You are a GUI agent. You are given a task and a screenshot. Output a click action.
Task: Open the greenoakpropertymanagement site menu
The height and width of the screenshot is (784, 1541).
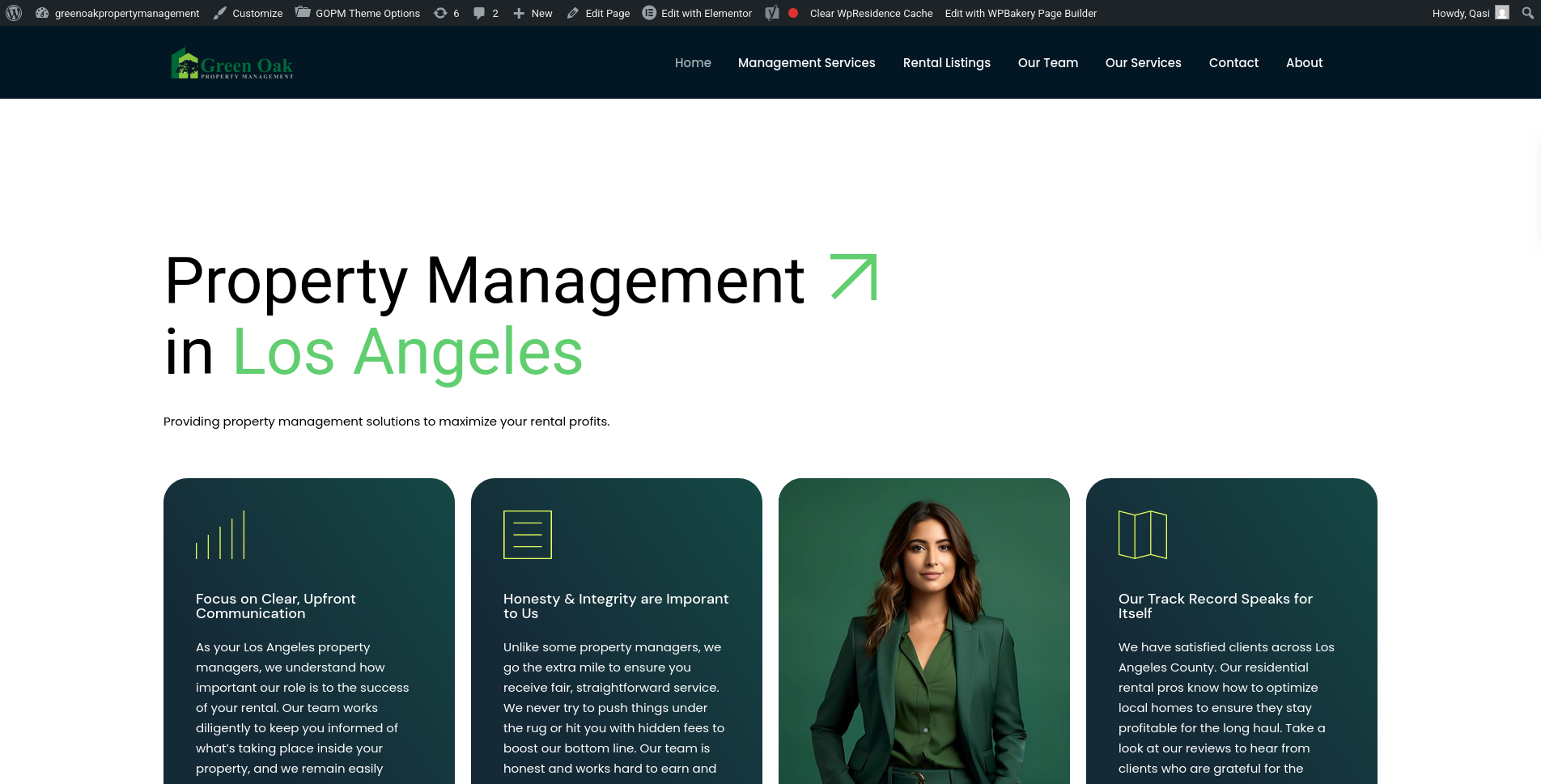coord(118,13)
